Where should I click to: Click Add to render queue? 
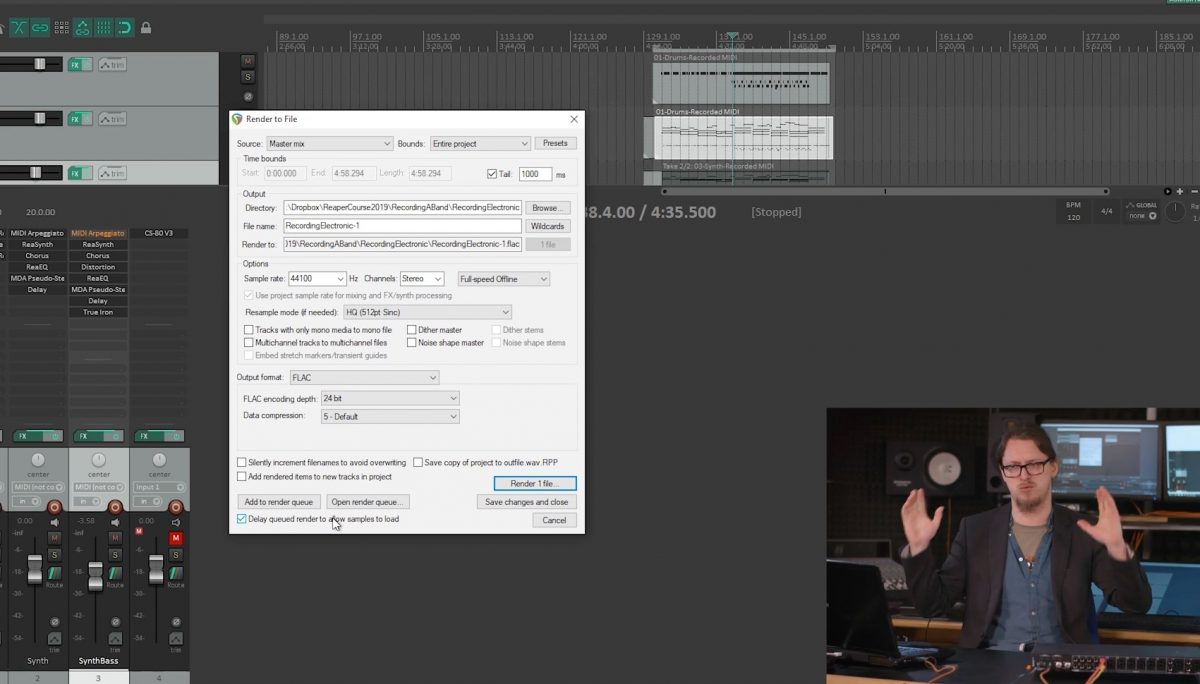[278, 501]
